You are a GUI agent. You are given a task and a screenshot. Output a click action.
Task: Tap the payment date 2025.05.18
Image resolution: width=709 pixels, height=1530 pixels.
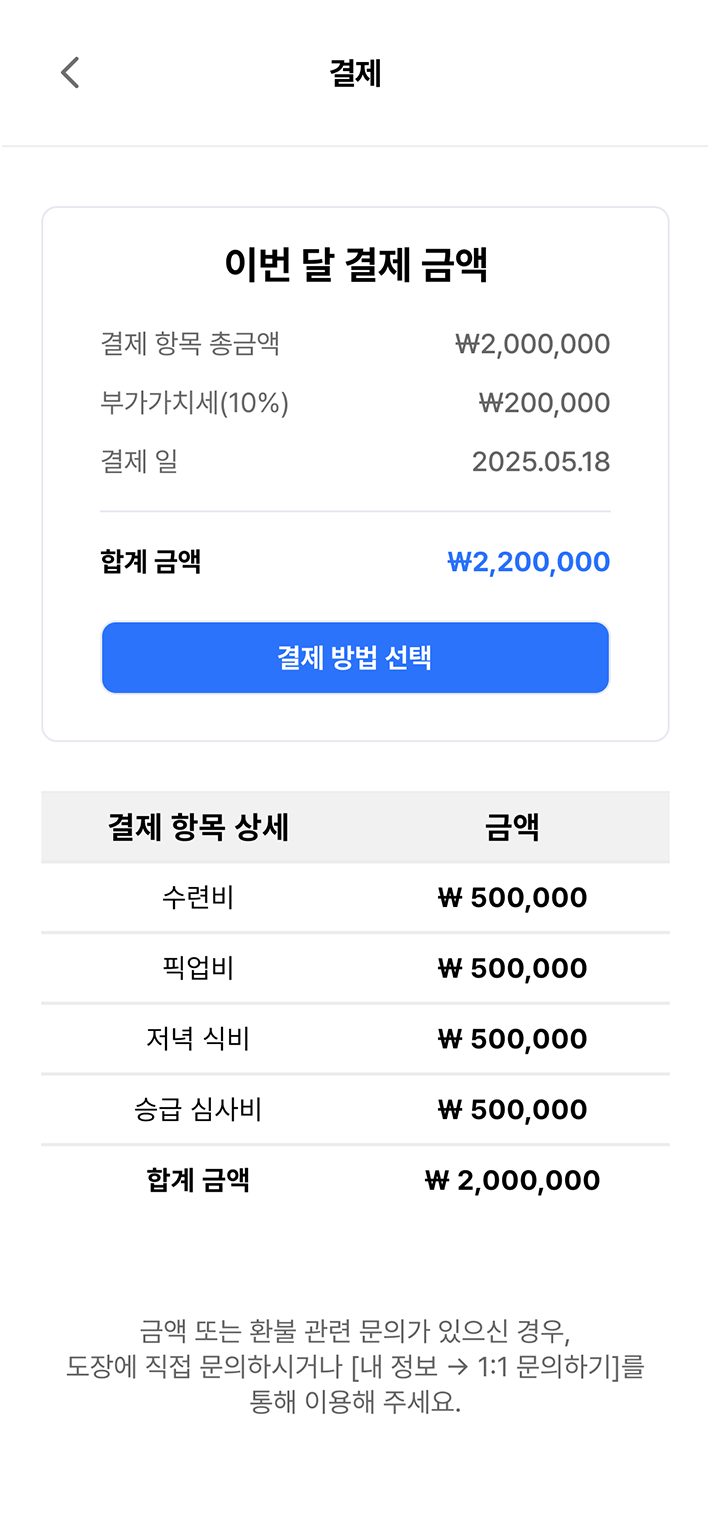pyautogui.click(x=540, y=462)
